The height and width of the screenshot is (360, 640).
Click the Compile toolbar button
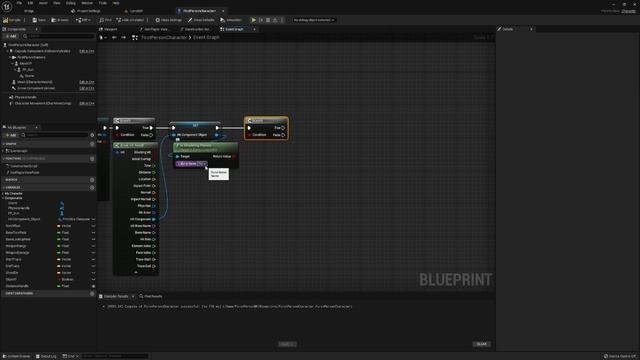[x=12, y=20]
